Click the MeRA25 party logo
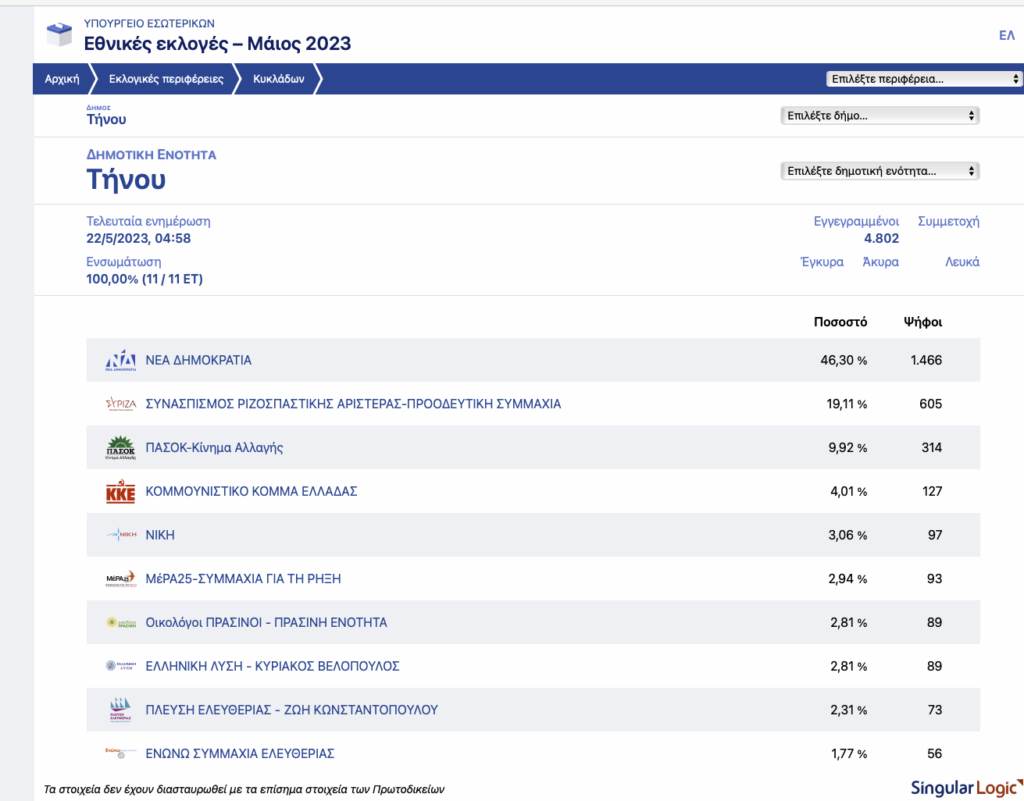This screenshot has width=1024, height=801. coord(121,578)
